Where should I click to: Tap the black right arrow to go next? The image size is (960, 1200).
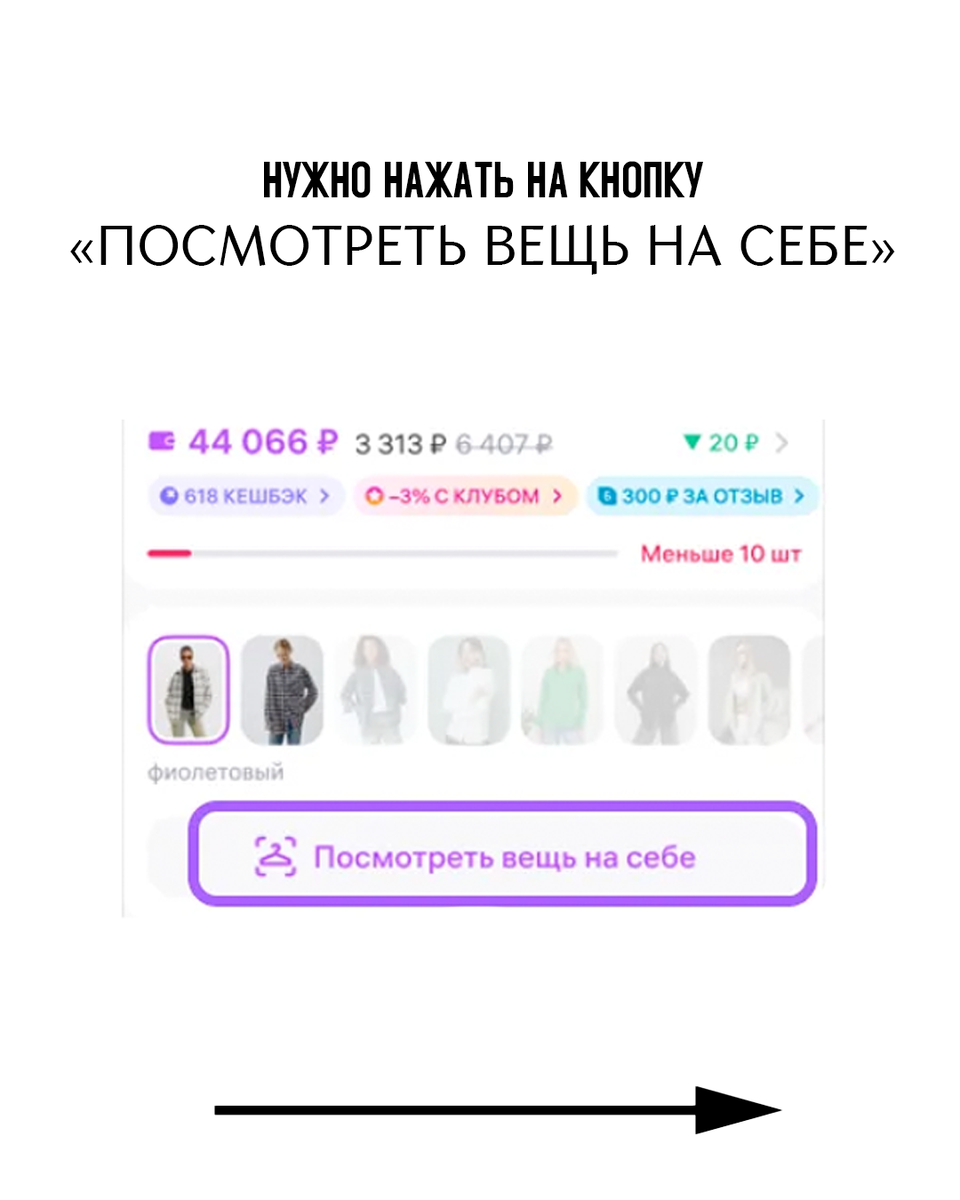point(497,1110)
